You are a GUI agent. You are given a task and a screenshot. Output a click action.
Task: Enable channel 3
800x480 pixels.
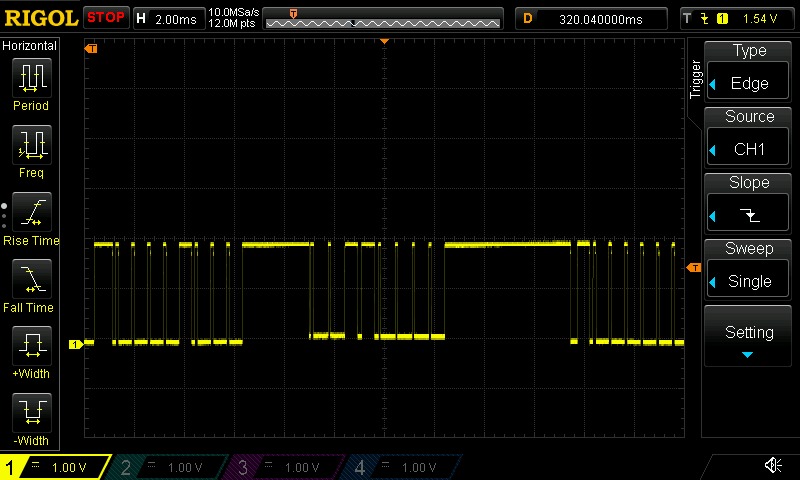pyautogui.click(x=285, y=467)
